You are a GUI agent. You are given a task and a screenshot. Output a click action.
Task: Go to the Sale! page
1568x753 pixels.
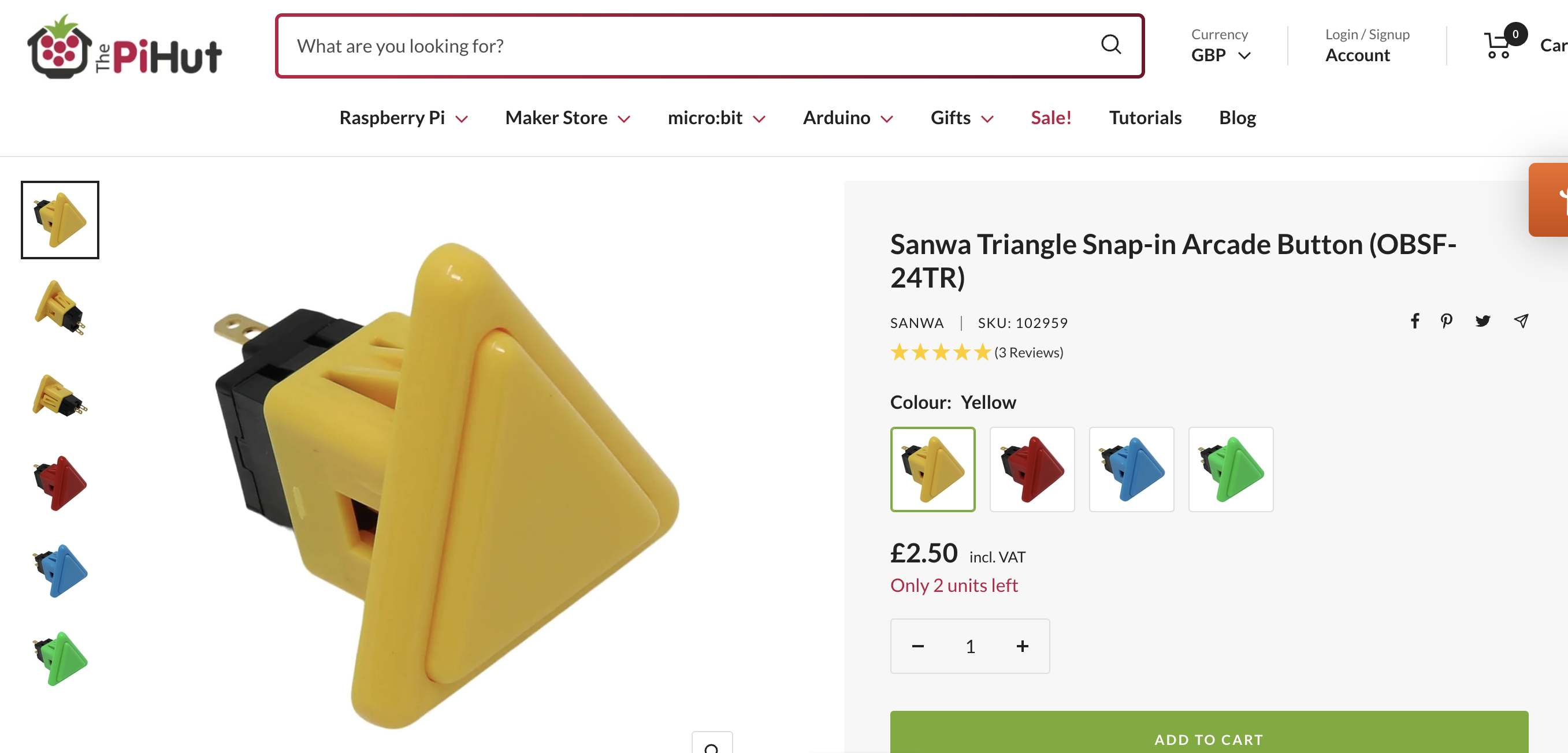click(1050, 118)
